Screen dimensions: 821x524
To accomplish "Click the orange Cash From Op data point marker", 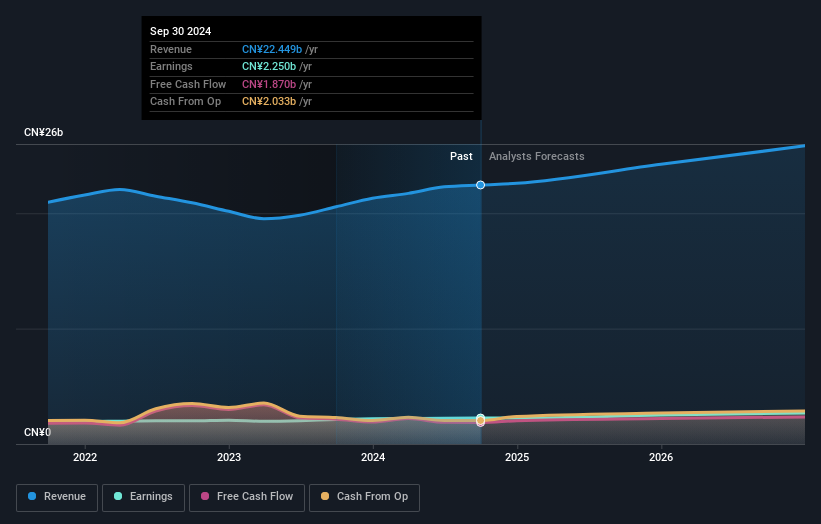I will tap(480, 420).
